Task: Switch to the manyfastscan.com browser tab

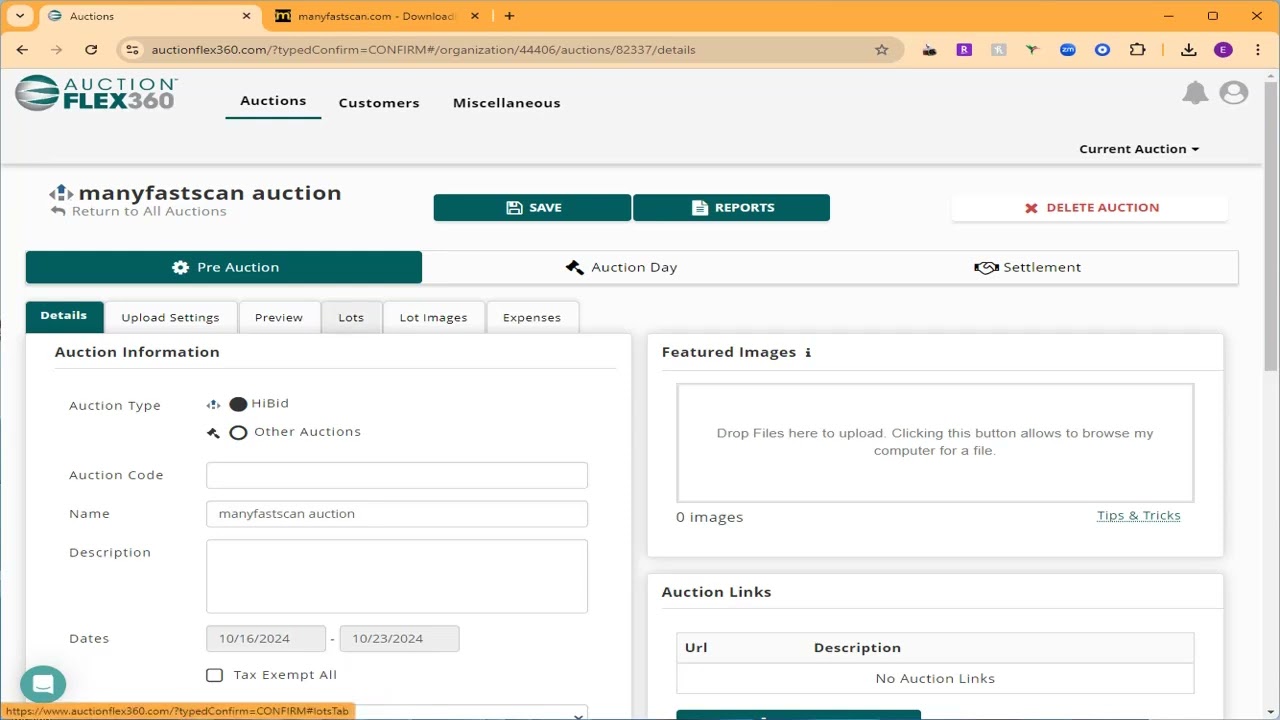Action: [x=377, y=16]
